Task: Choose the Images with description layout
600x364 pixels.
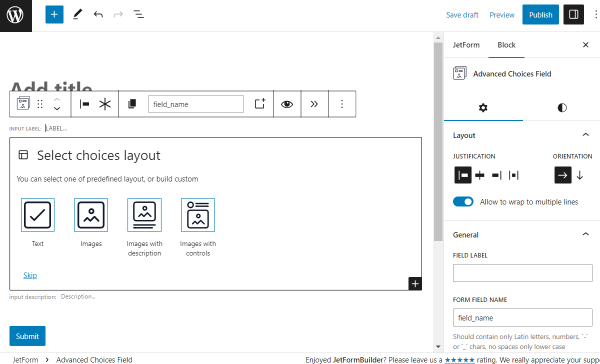Action: 144,215
